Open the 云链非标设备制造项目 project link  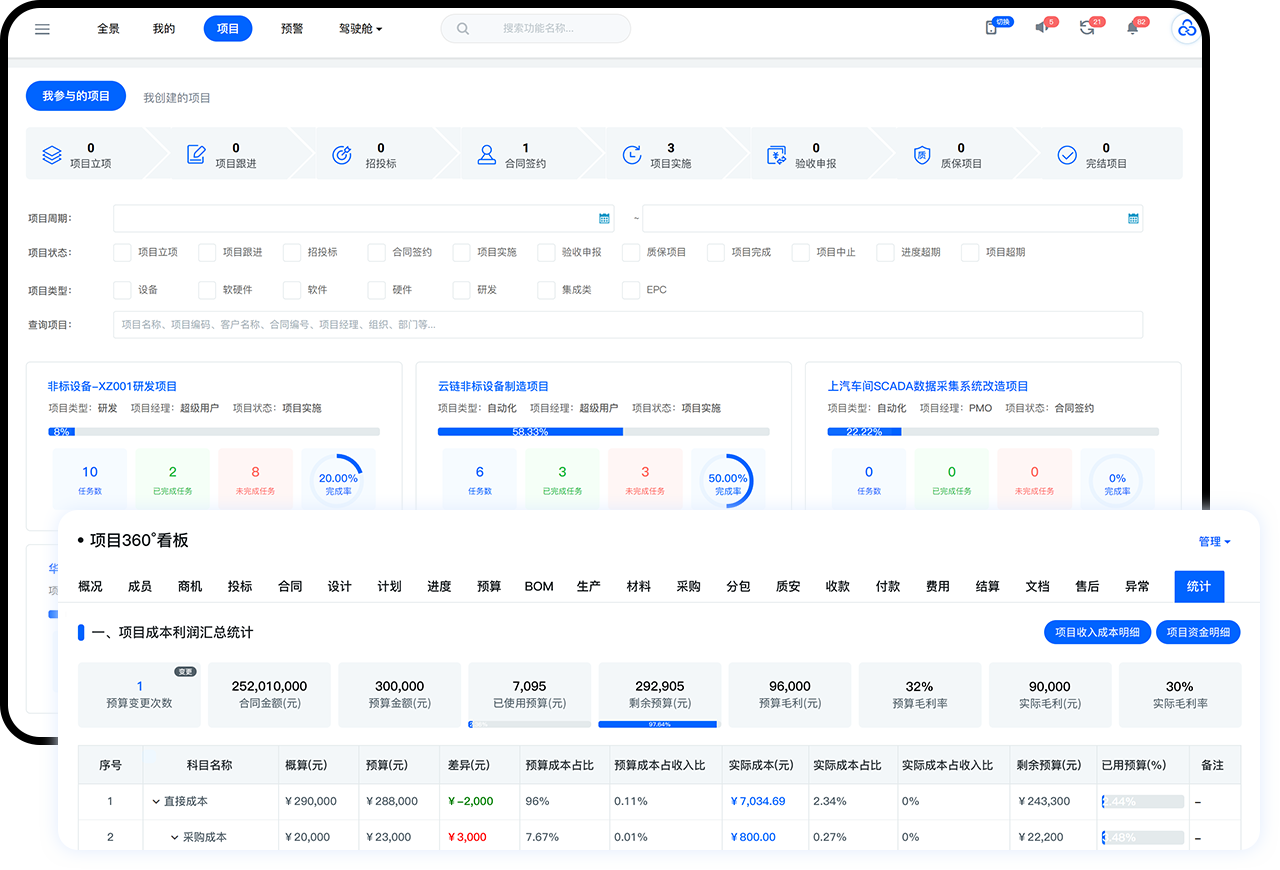[x=493, y=386]
